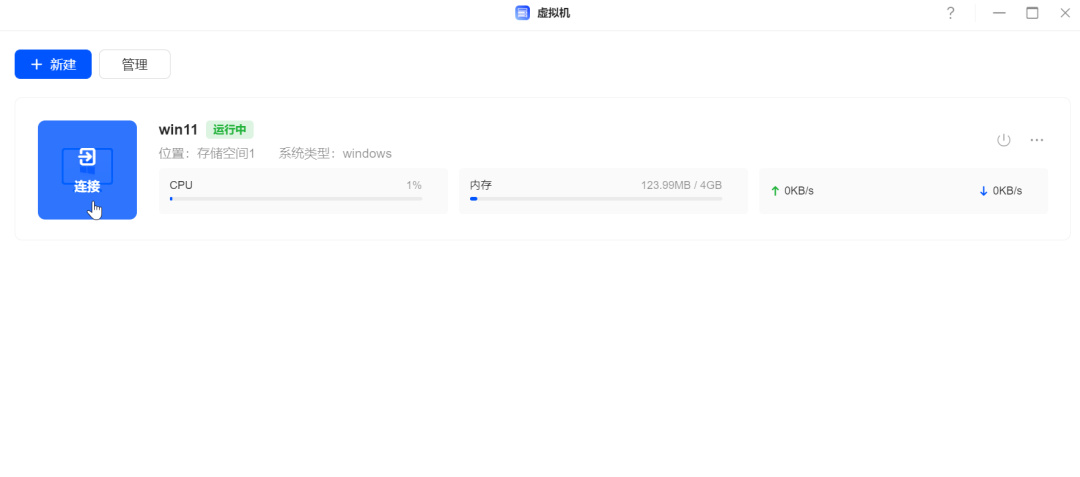
Task: Connect to win11 via 连接 tile
Action: [x=87, y=170]
